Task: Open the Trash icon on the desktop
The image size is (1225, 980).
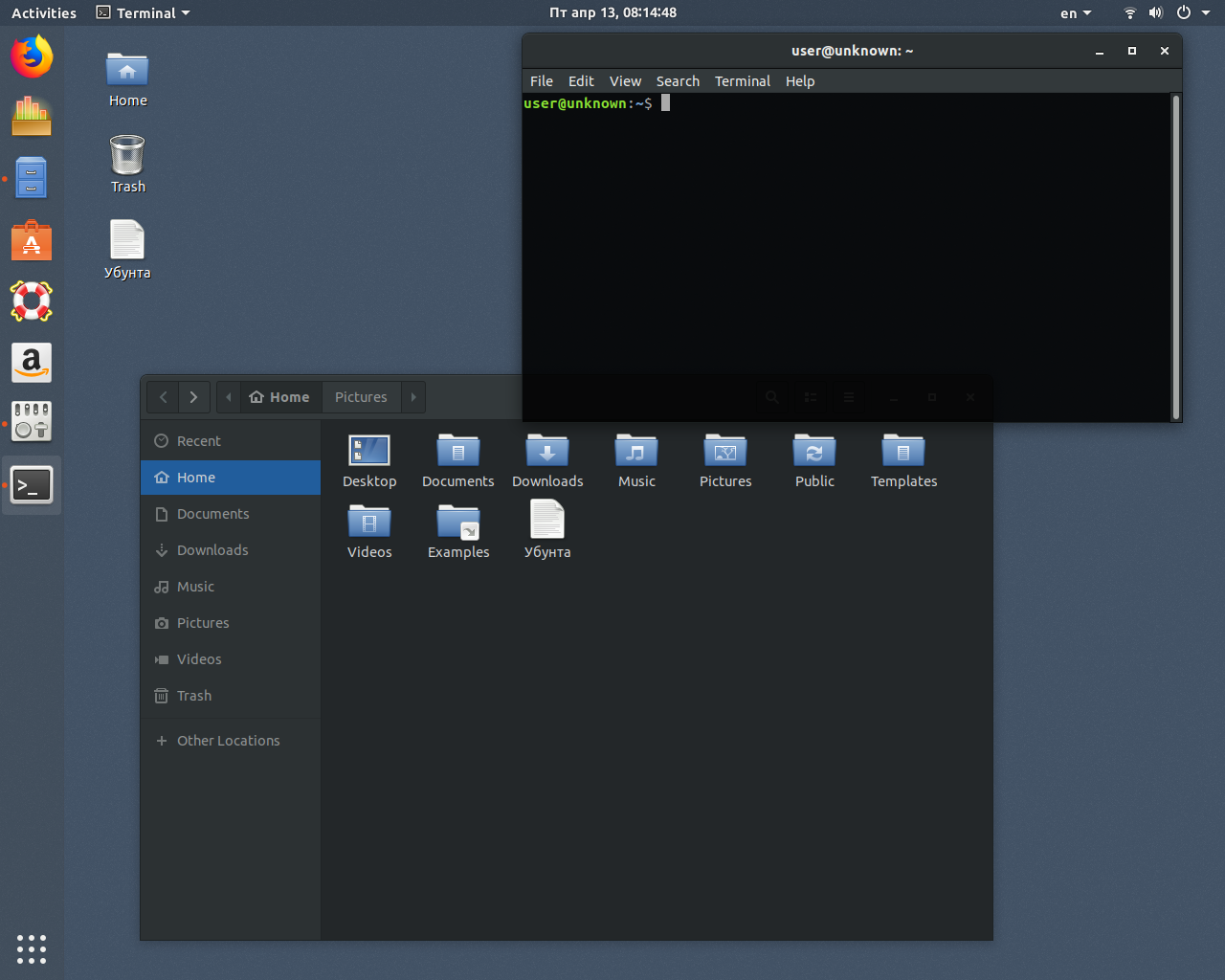Action: pos(127,153)
